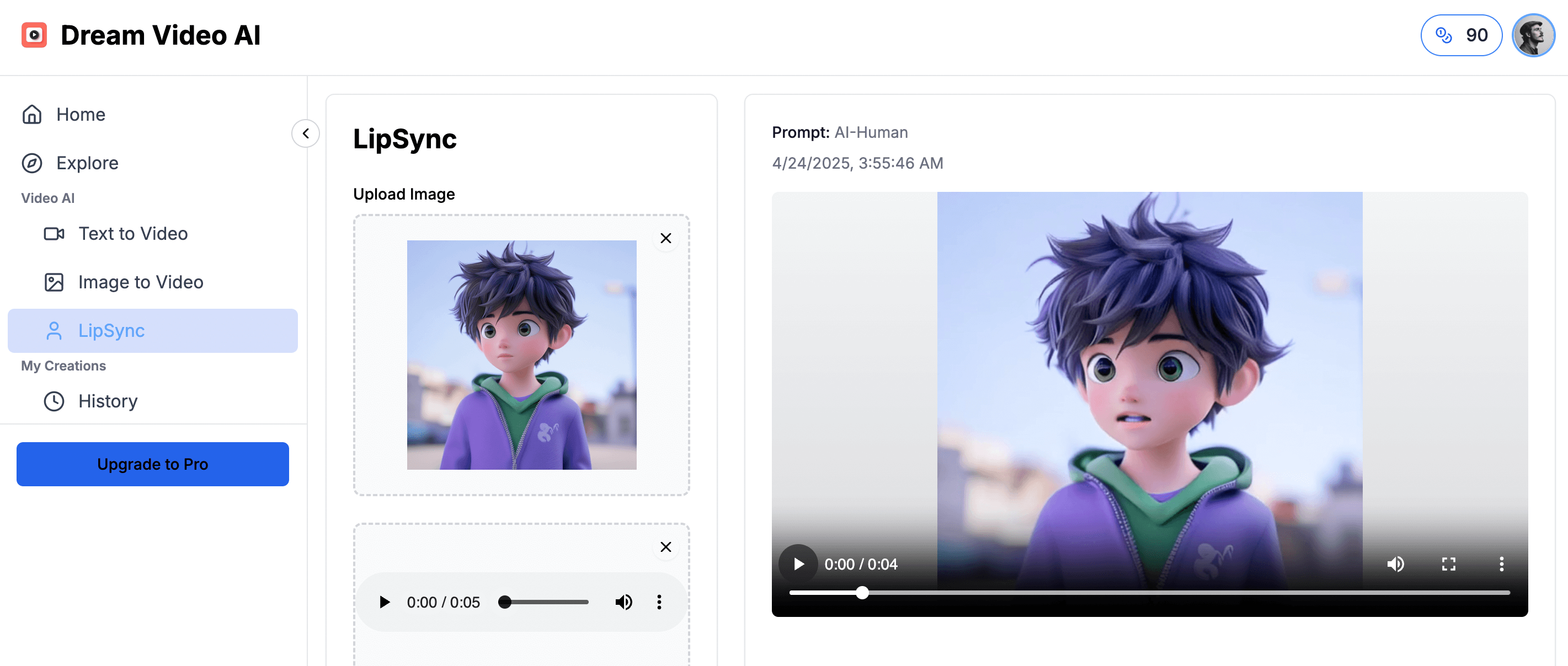The image size is (1568, 666).
Task: Click the 'Upload Image' label
Action: point(404,194)
